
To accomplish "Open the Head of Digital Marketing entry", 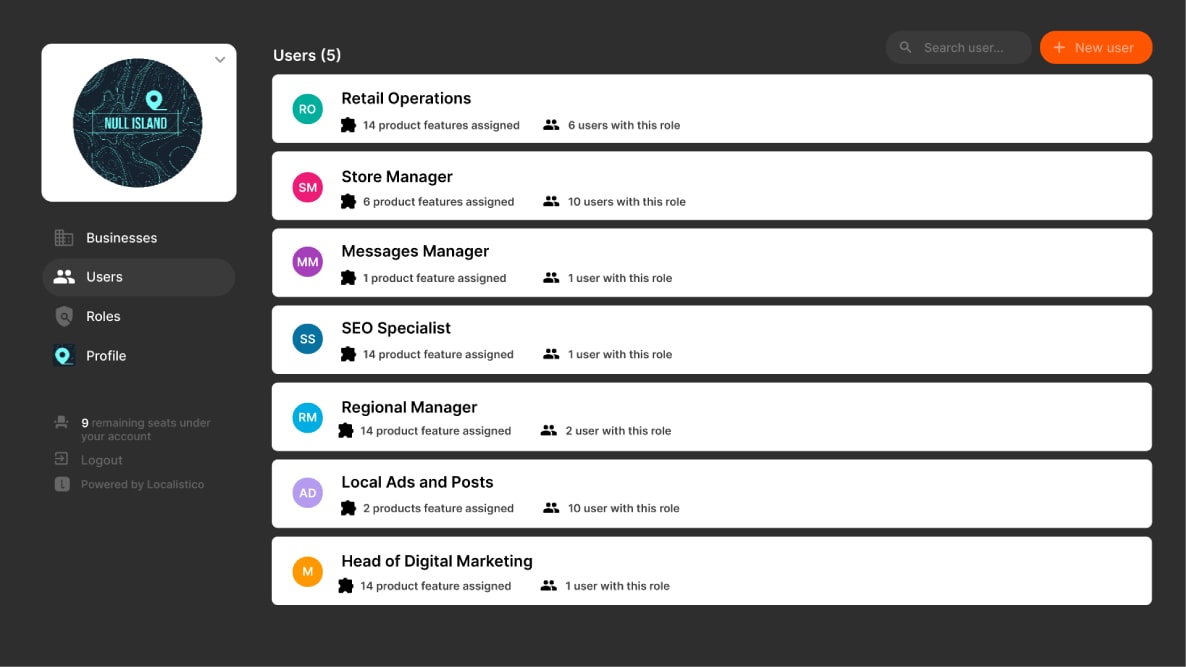I will point(711,571).
